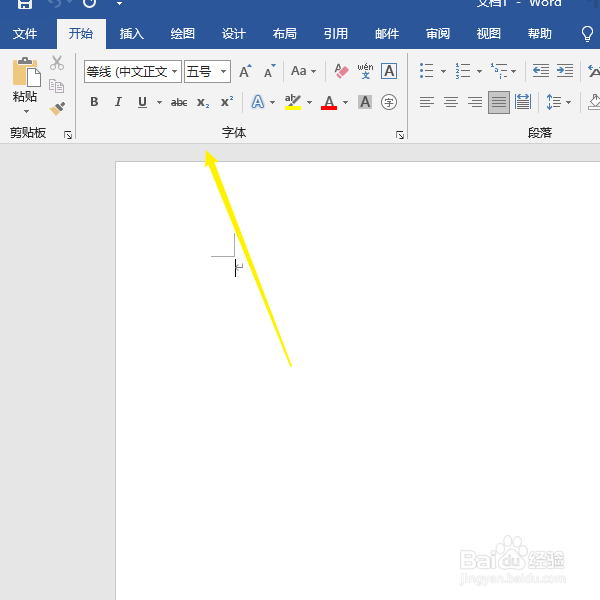Toggle Superscript formatting
This screenshot has height=600, width=600.
point(227,102)
